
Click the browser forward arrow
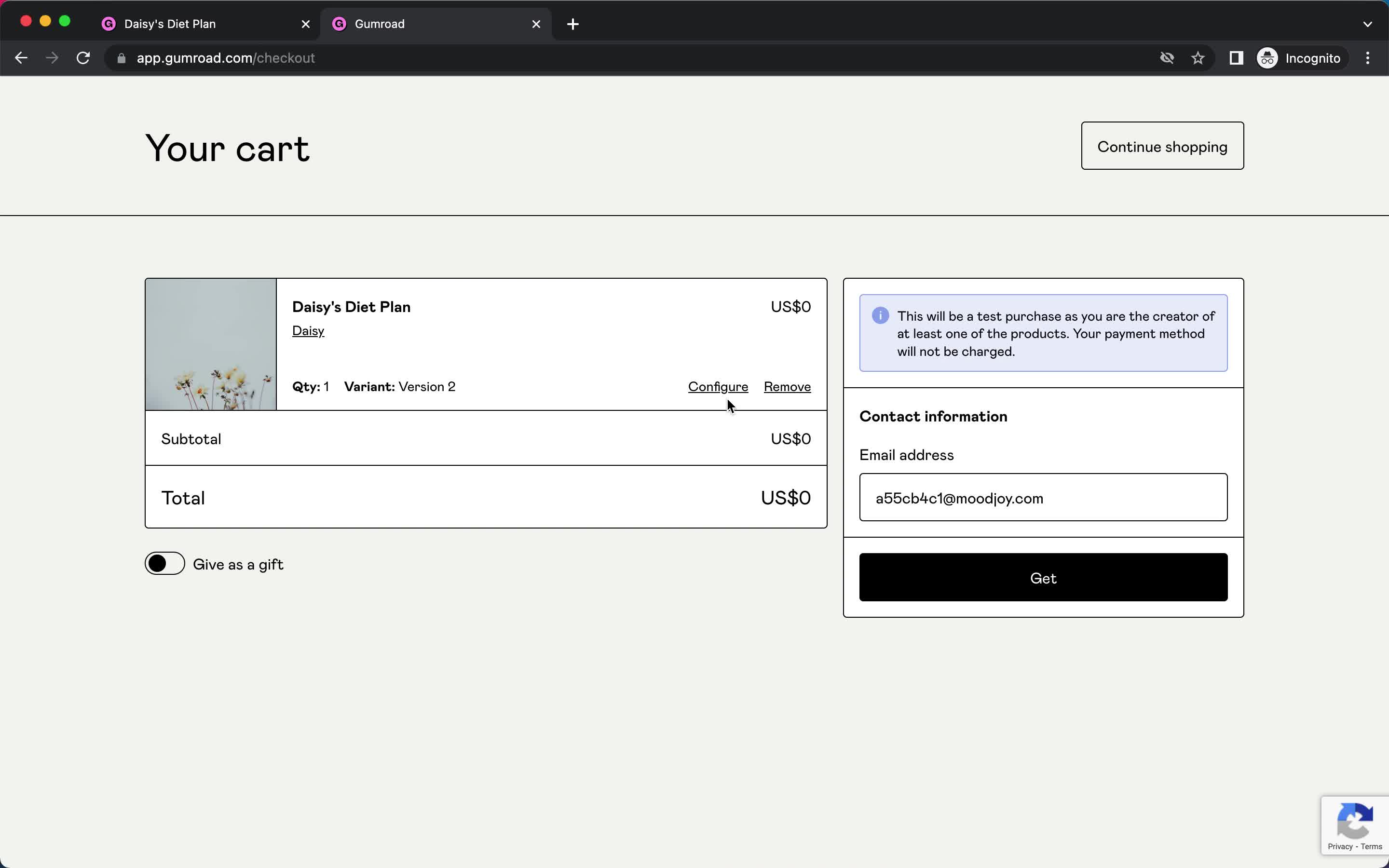click(x=52, y=58)
